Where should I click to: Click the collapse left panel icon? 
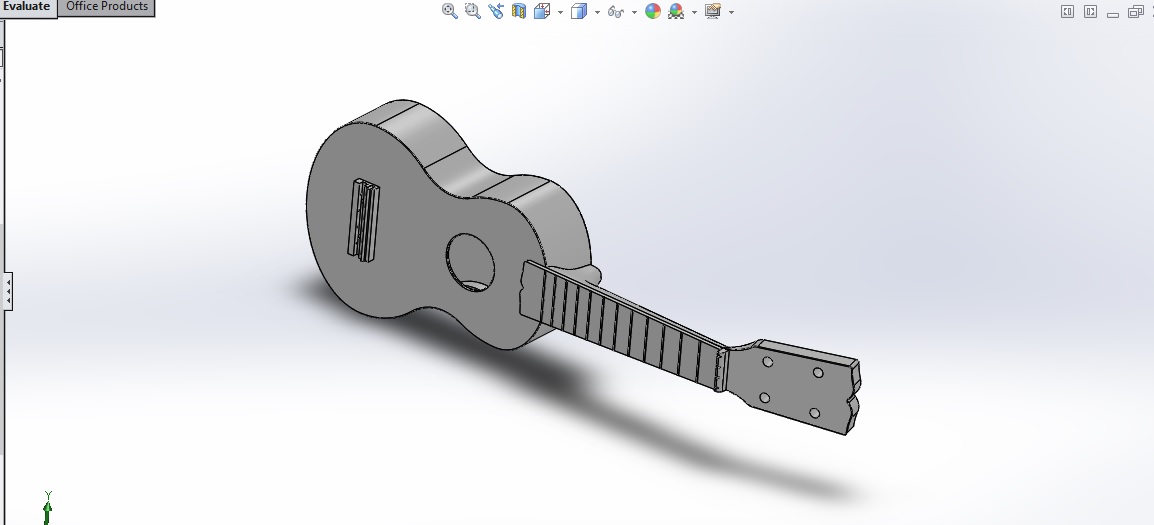coord(1067,11)
